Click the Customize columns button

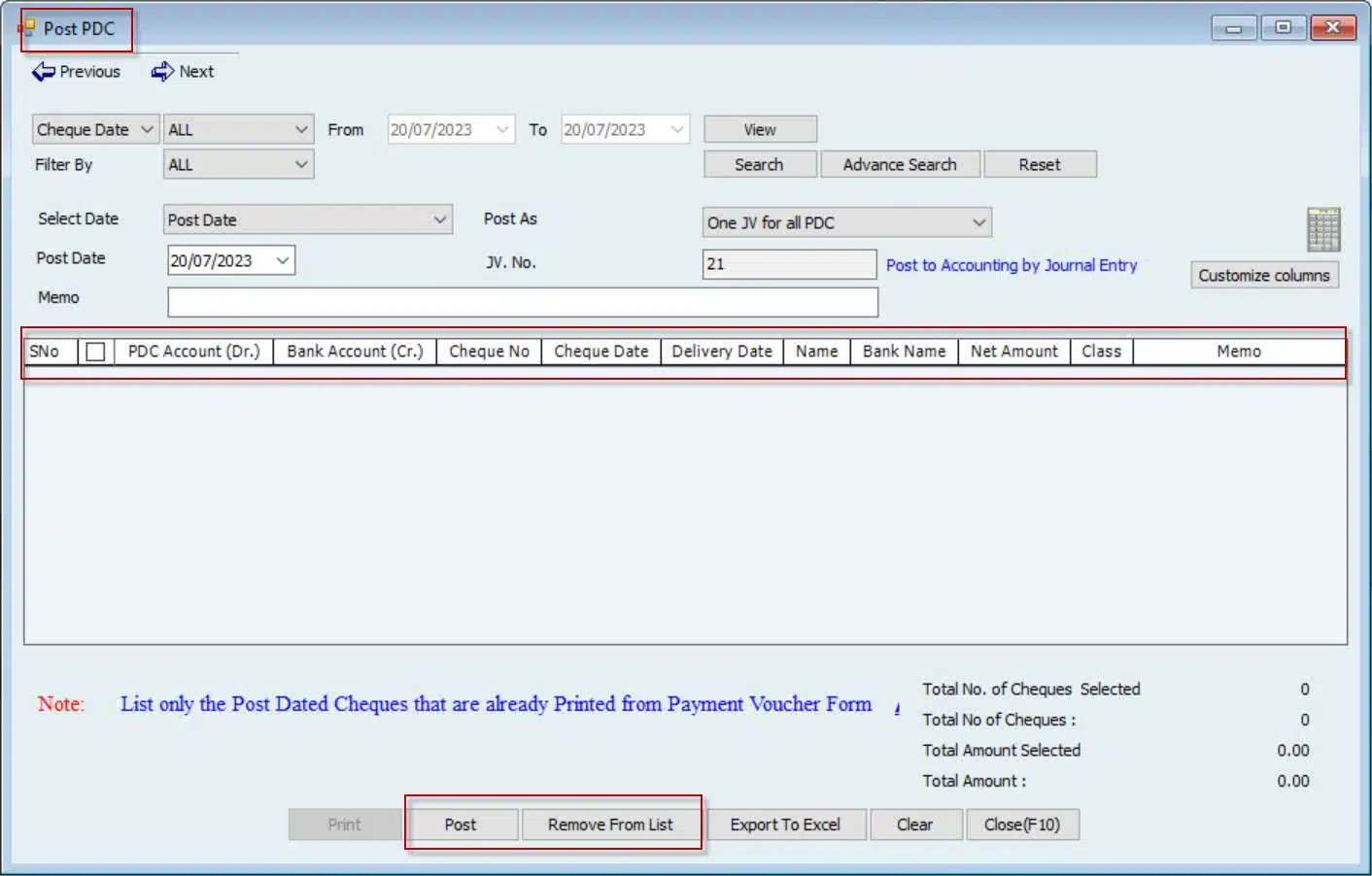click(x=1263, y=276)
